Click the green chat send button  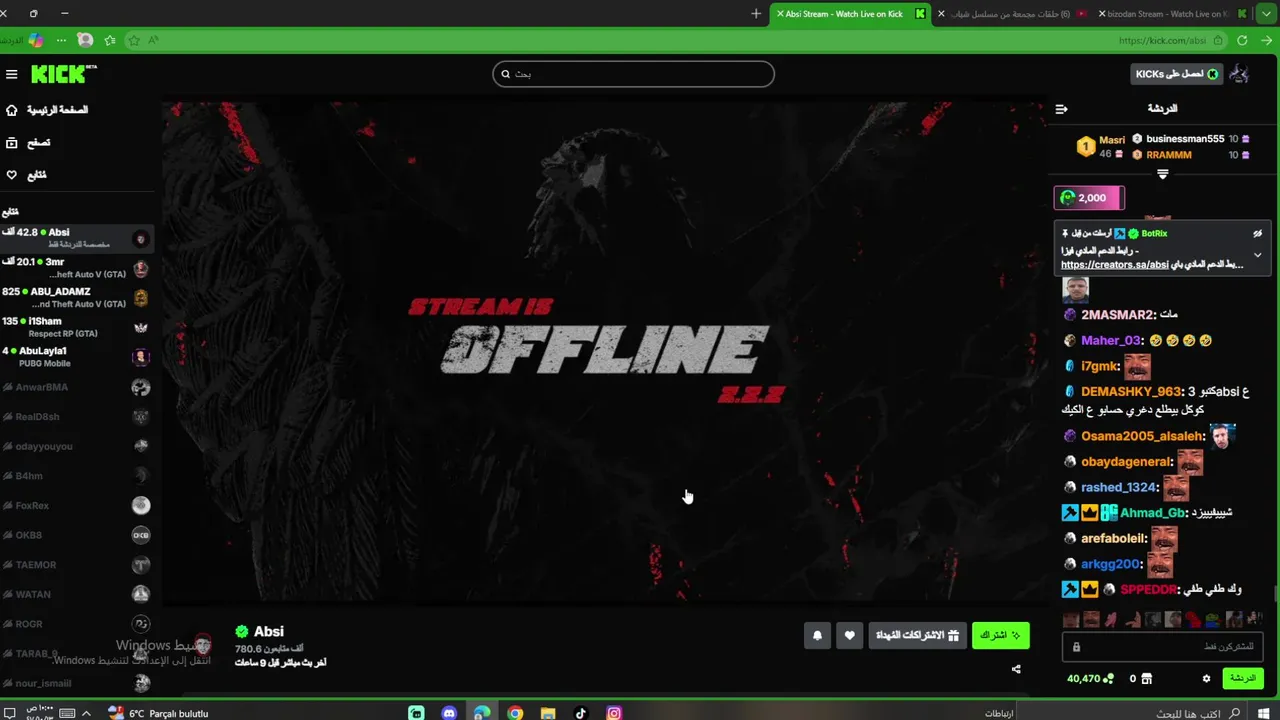[x=1243, y=678]
